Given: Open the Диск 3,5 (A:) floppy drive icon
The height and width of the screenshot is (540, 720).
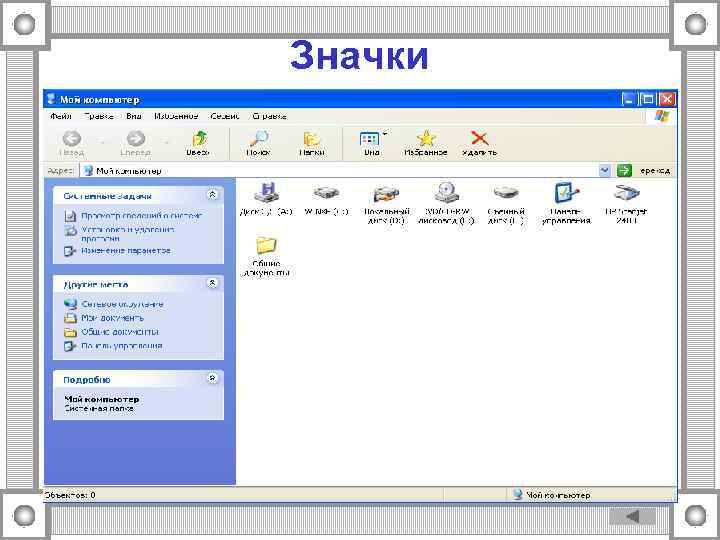Looking at the screenshot, I should click(267, 198).
